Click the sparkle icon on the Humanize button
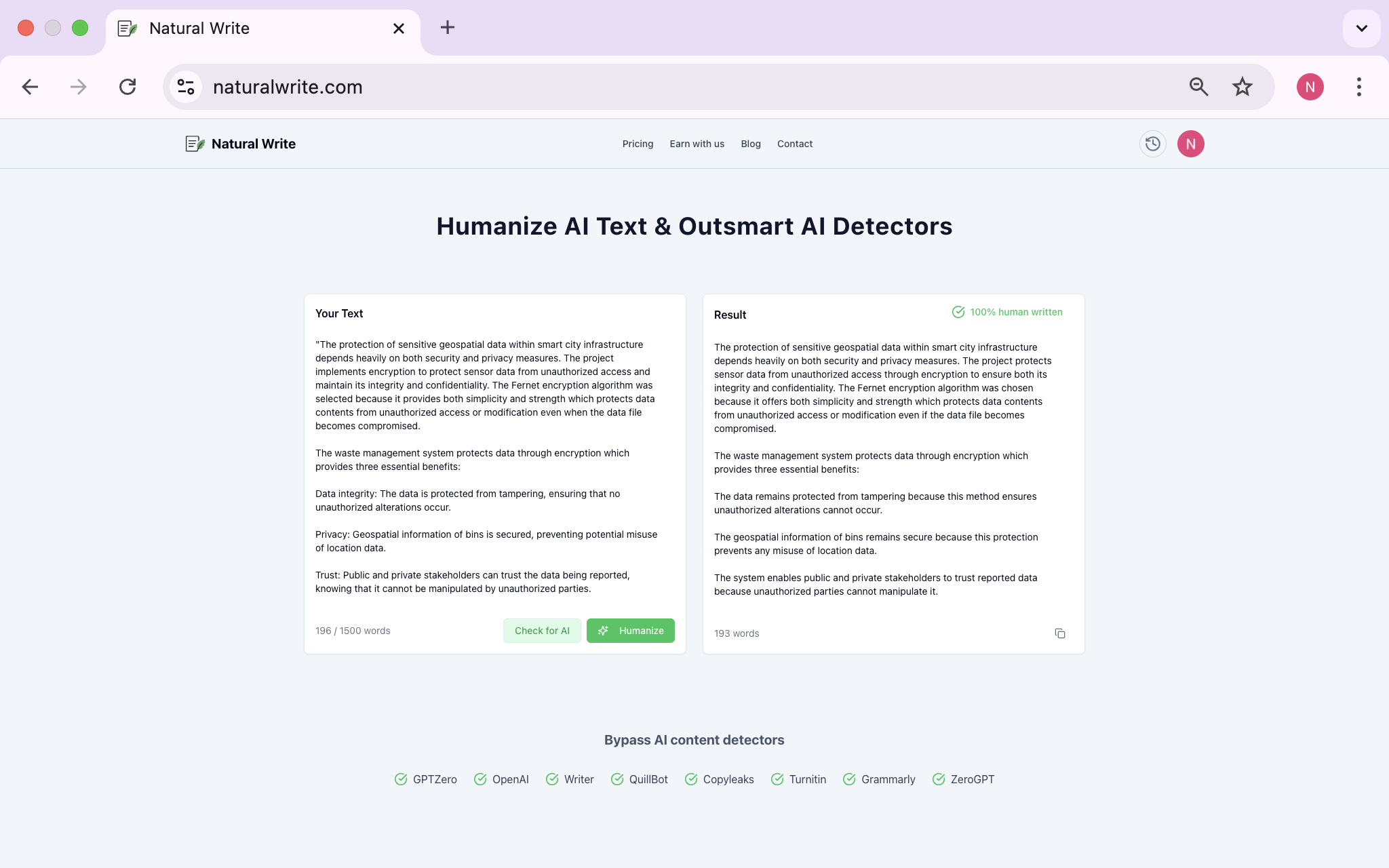1389x868 pixels. coord(603,631)
